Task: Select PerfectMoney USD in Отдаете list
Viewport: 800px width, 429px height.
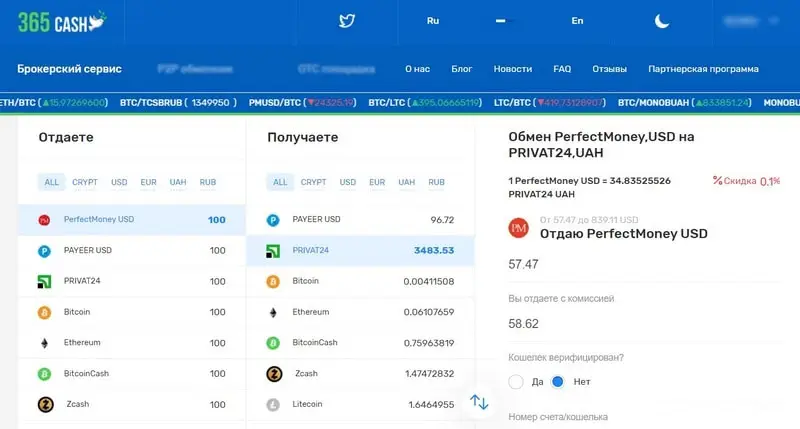Action: [x=98, y=219]
